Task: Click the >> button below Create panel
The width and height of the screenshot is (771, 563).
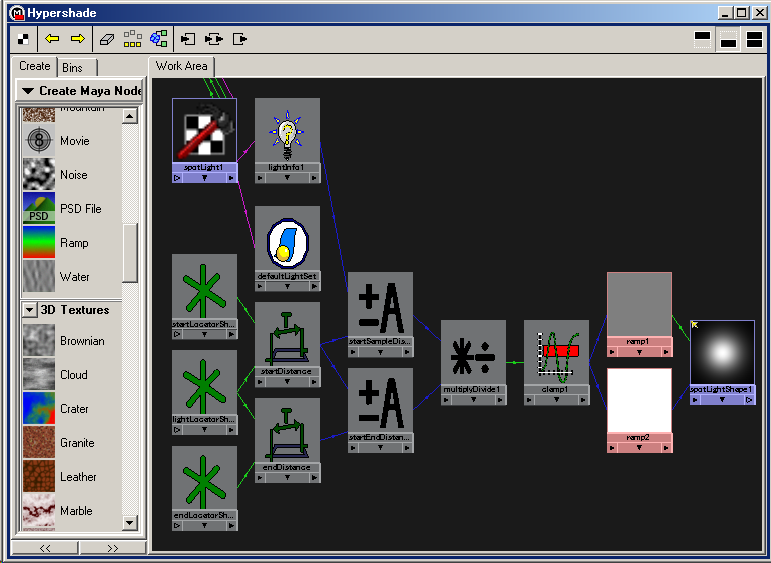Action: coord(113,548)
